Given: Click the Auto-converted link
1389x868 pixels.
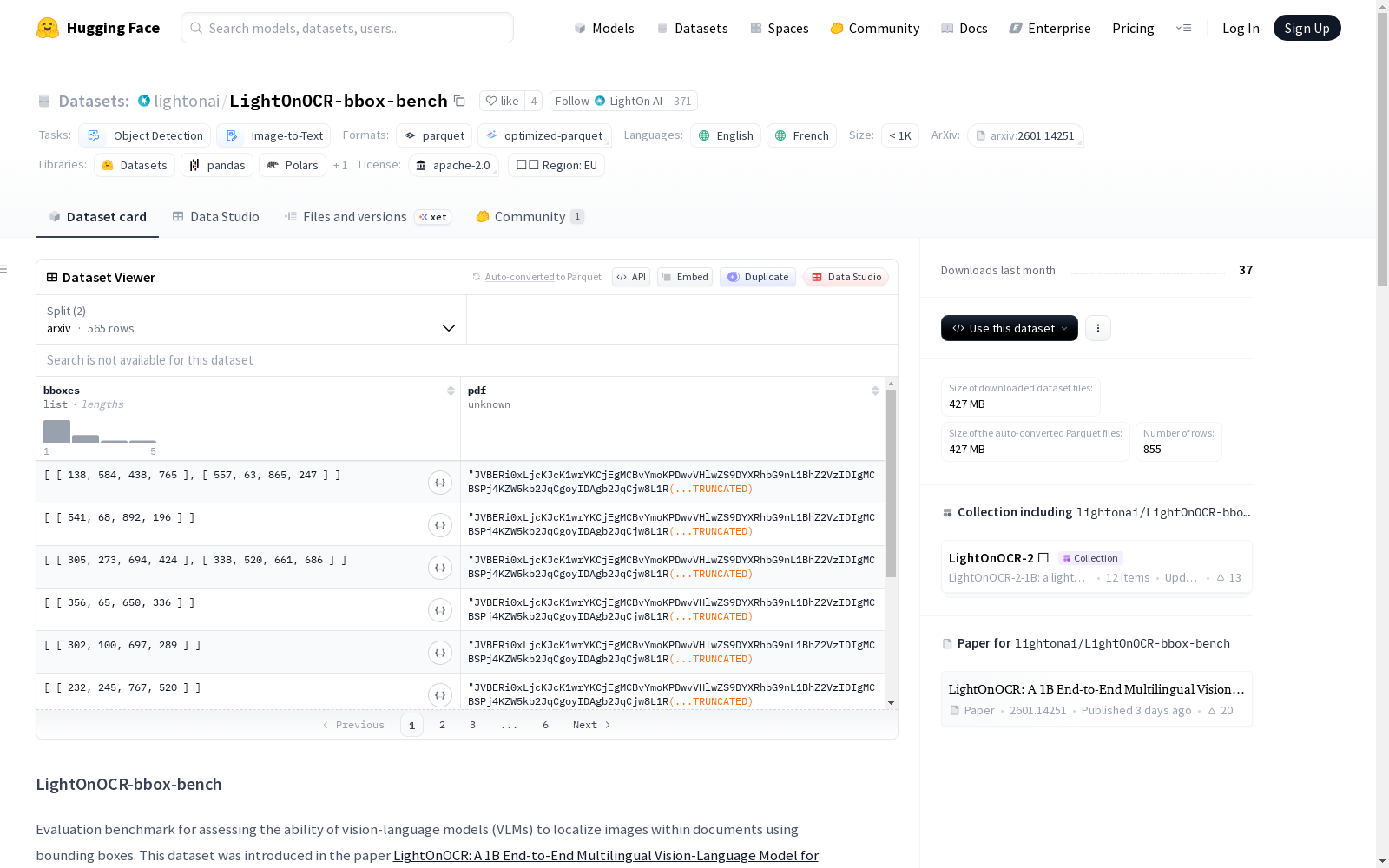Looking at the screenshot, I should pos(519,277).
